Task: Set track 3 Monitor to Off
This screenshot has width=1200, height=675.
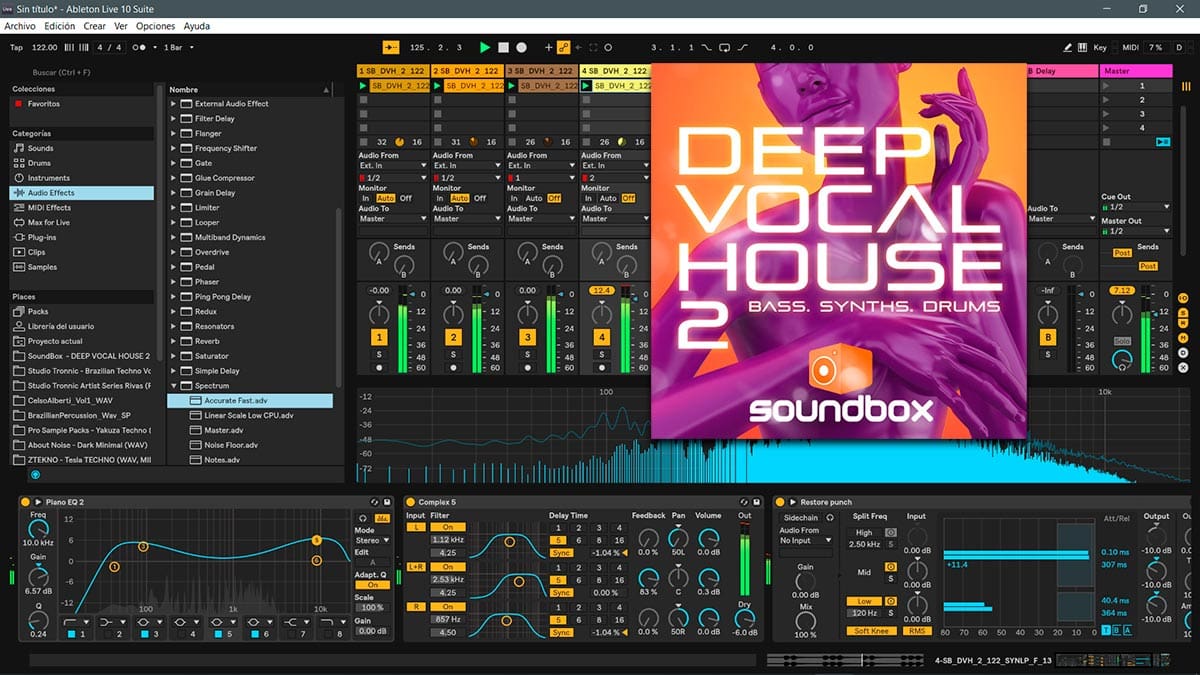Action: (x=554, y=198)
